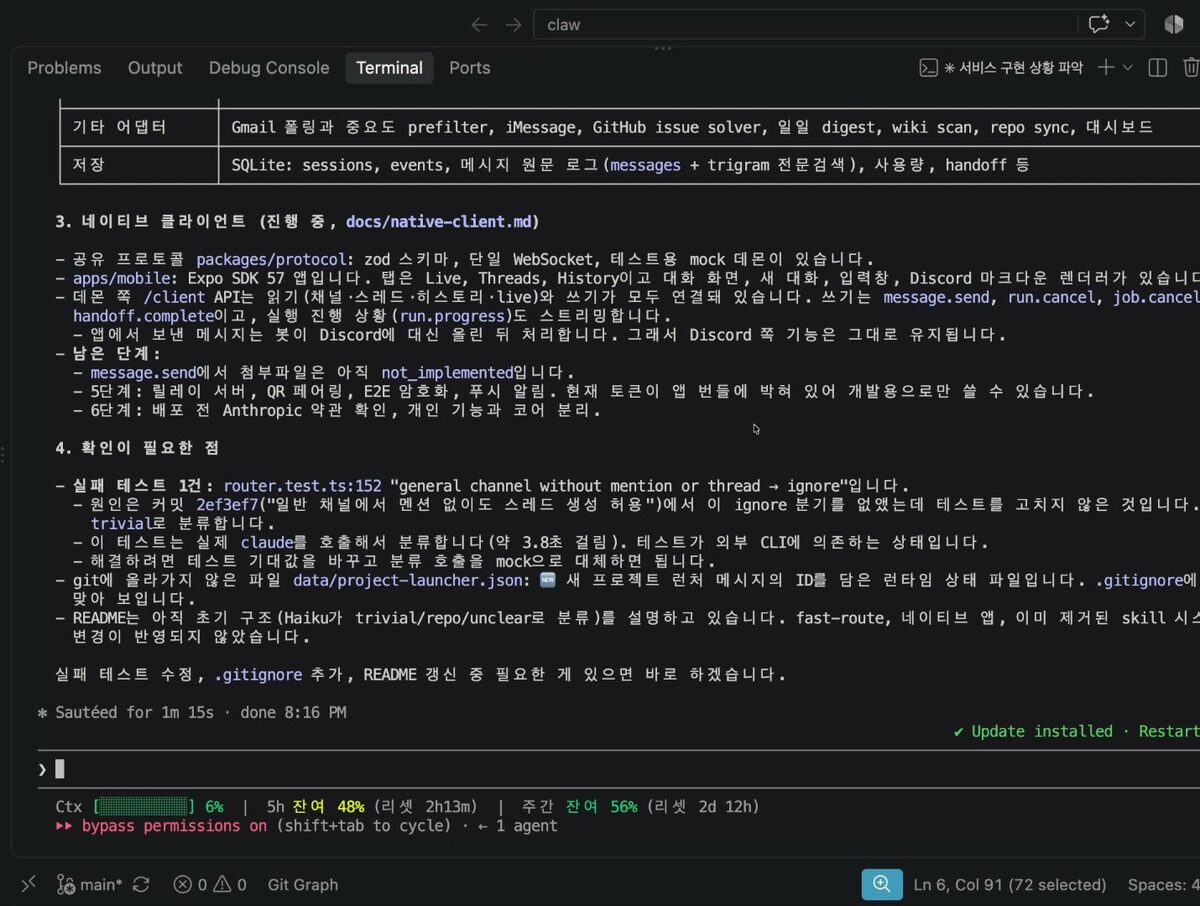Open the Ports panel tab
This screenshot has width=1200, height=906.
470,68
